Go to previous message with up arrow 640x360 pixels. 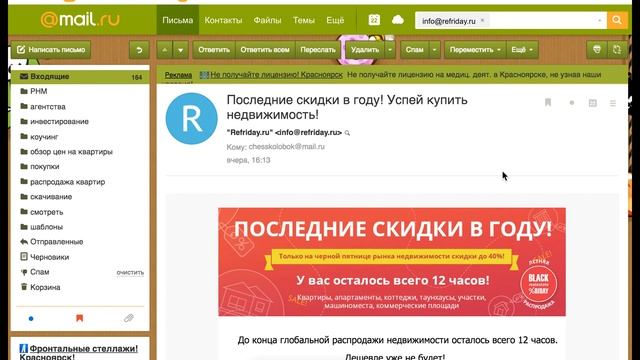[164, 50]
